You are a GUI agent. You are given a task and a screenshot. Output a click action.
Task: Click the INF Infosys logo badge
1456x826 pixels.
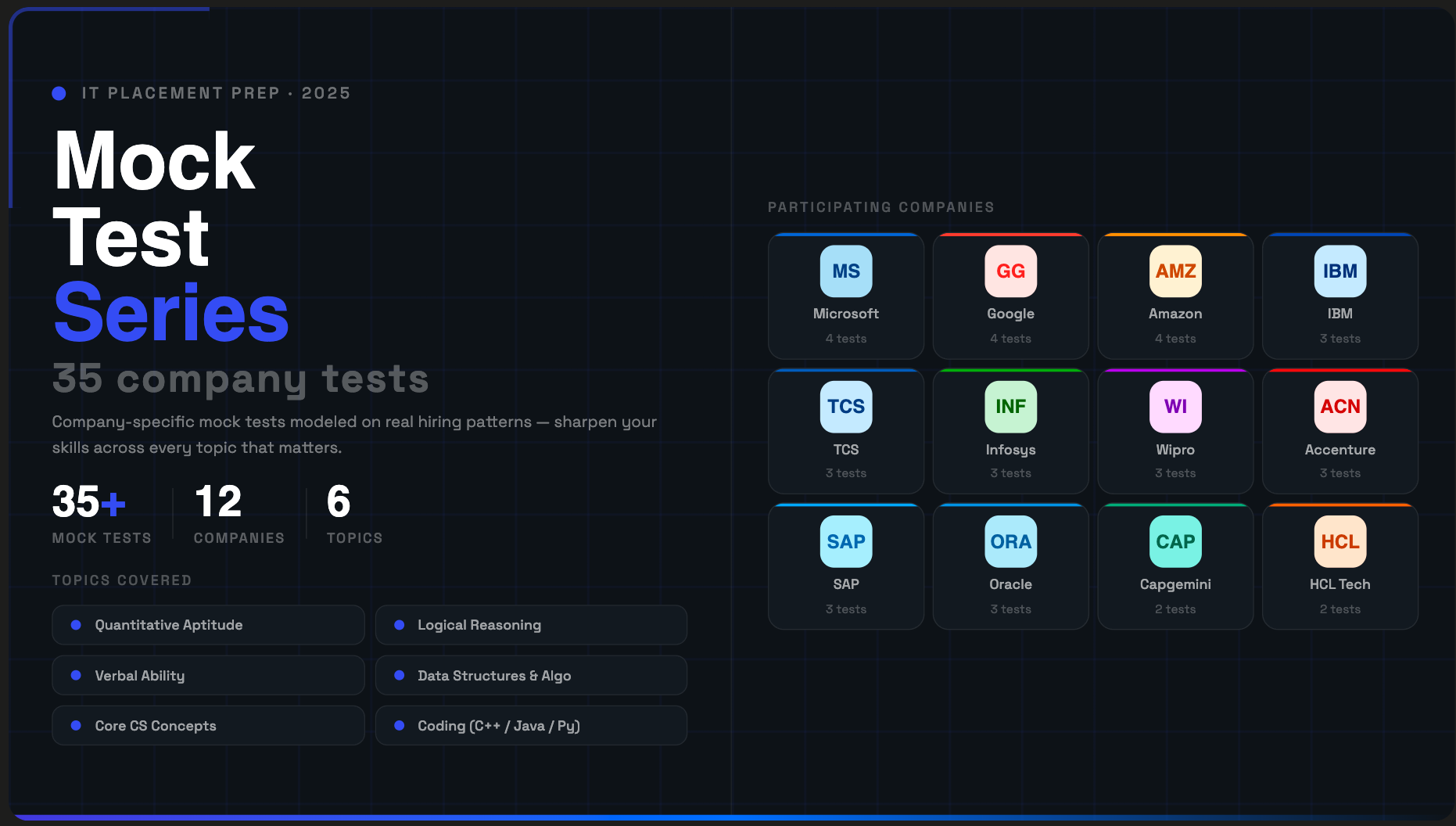coord(1010,407)
